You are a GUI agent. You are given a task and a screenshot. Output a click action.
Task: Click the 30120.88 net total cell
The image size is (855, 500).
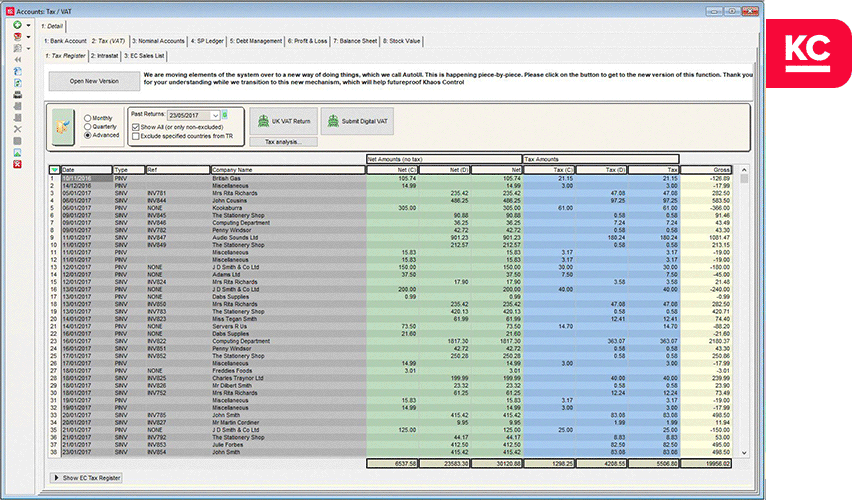click(497, 463)
